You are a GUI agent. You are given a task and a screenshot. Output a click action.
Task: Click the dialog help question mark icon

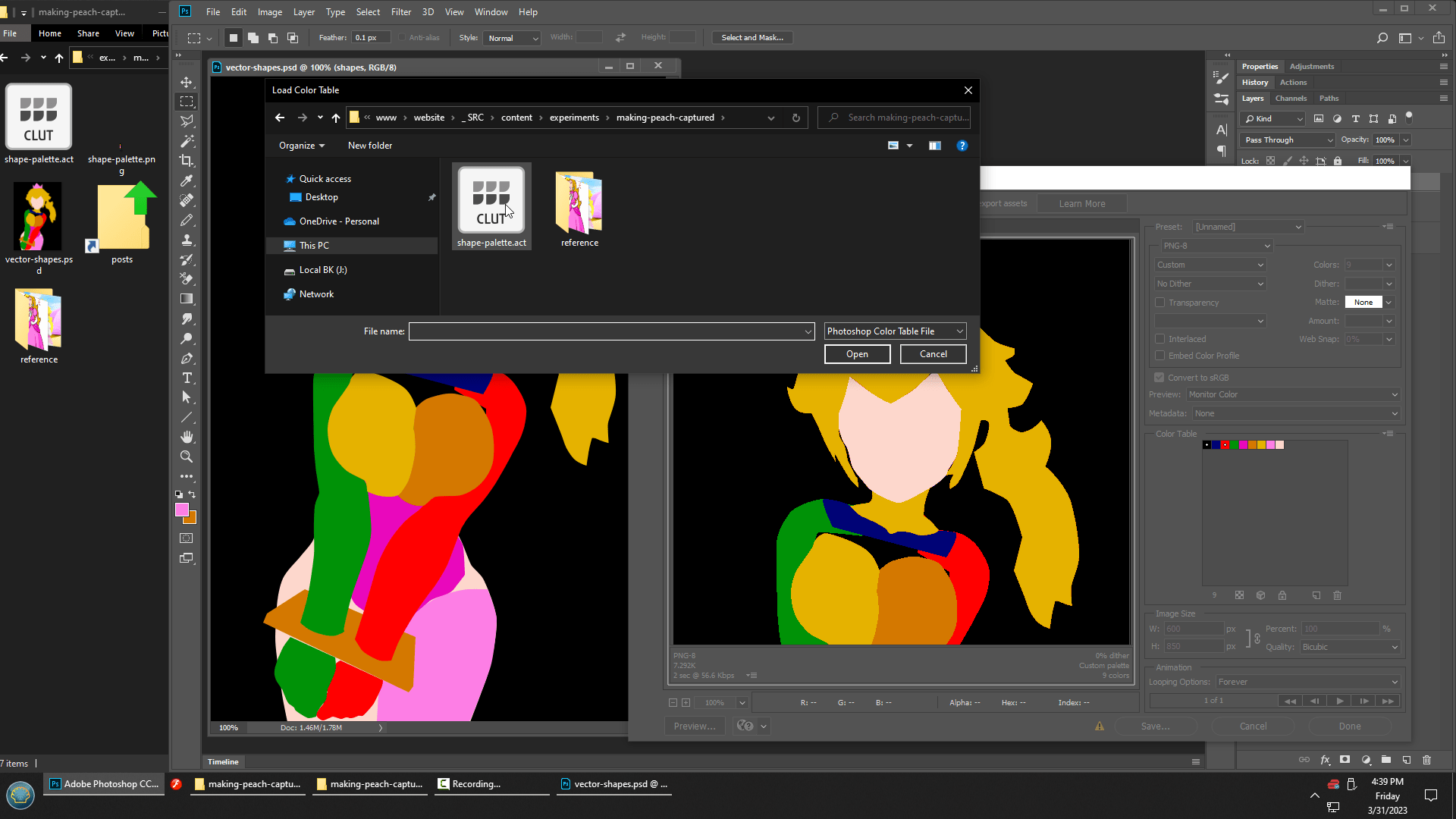tap(962, 146)
